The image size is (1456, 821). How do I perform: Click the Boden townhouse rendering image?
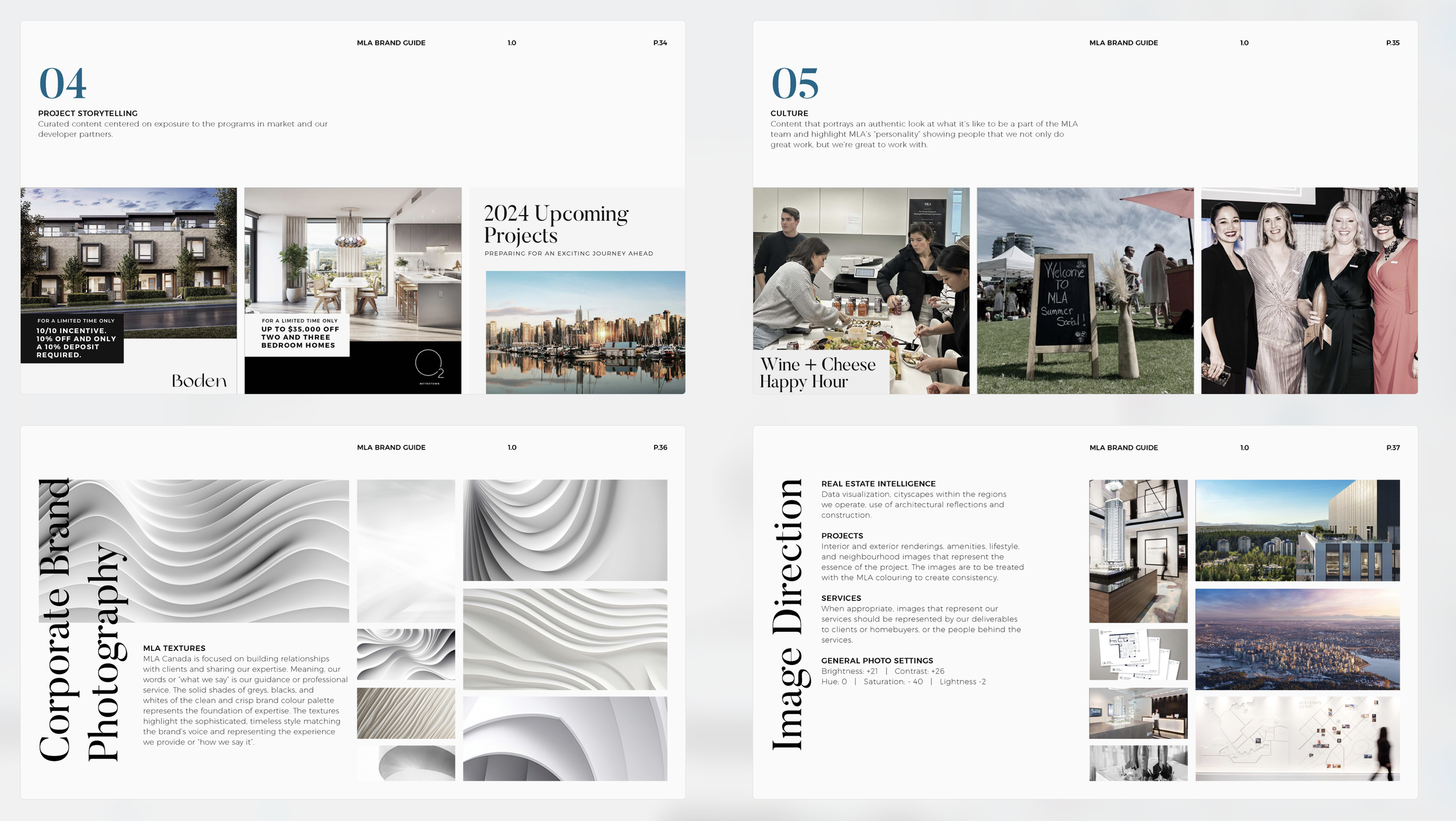click(x=129, y=263)
